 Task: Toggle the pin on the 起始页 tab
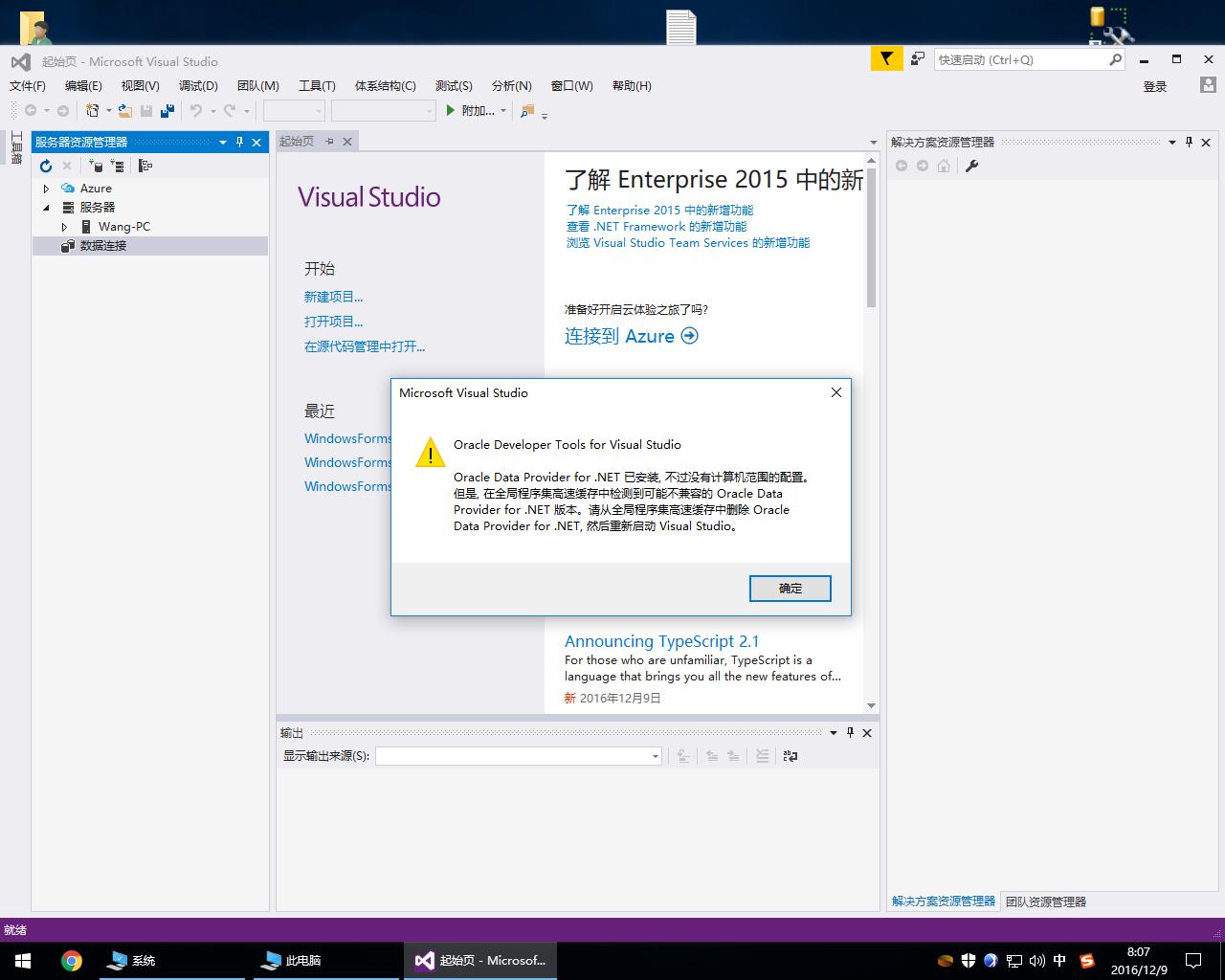(330, 141)
